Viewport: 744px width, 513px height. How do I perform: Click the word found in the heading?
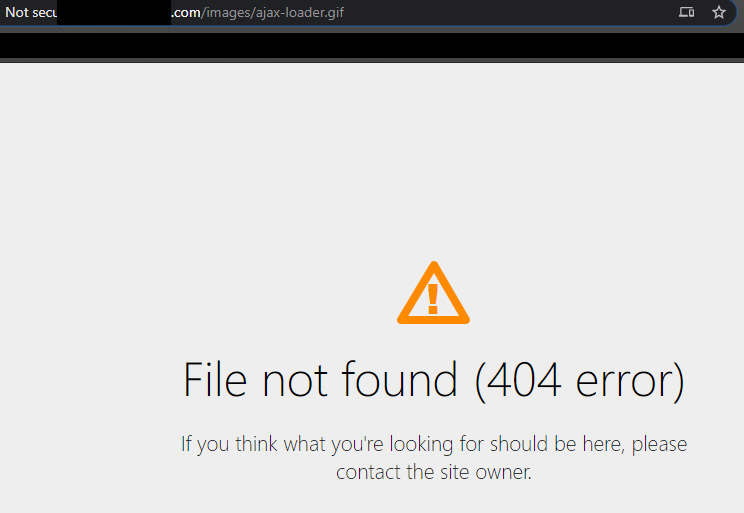tap(400, 379)
